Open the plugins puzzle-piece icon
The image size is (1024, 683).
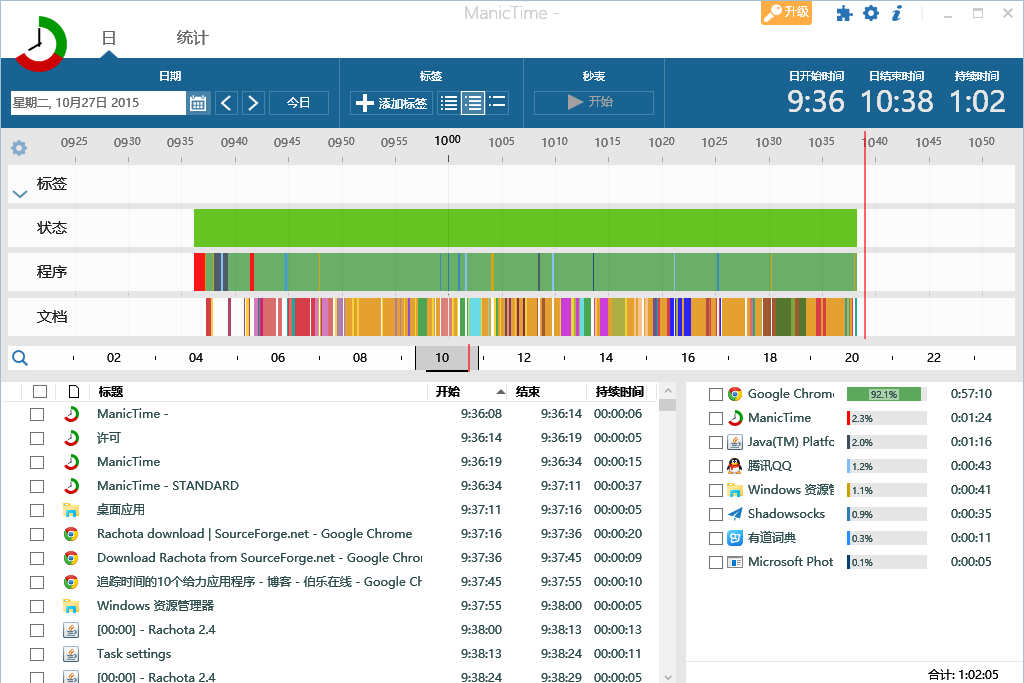click(x=844, y=14)
